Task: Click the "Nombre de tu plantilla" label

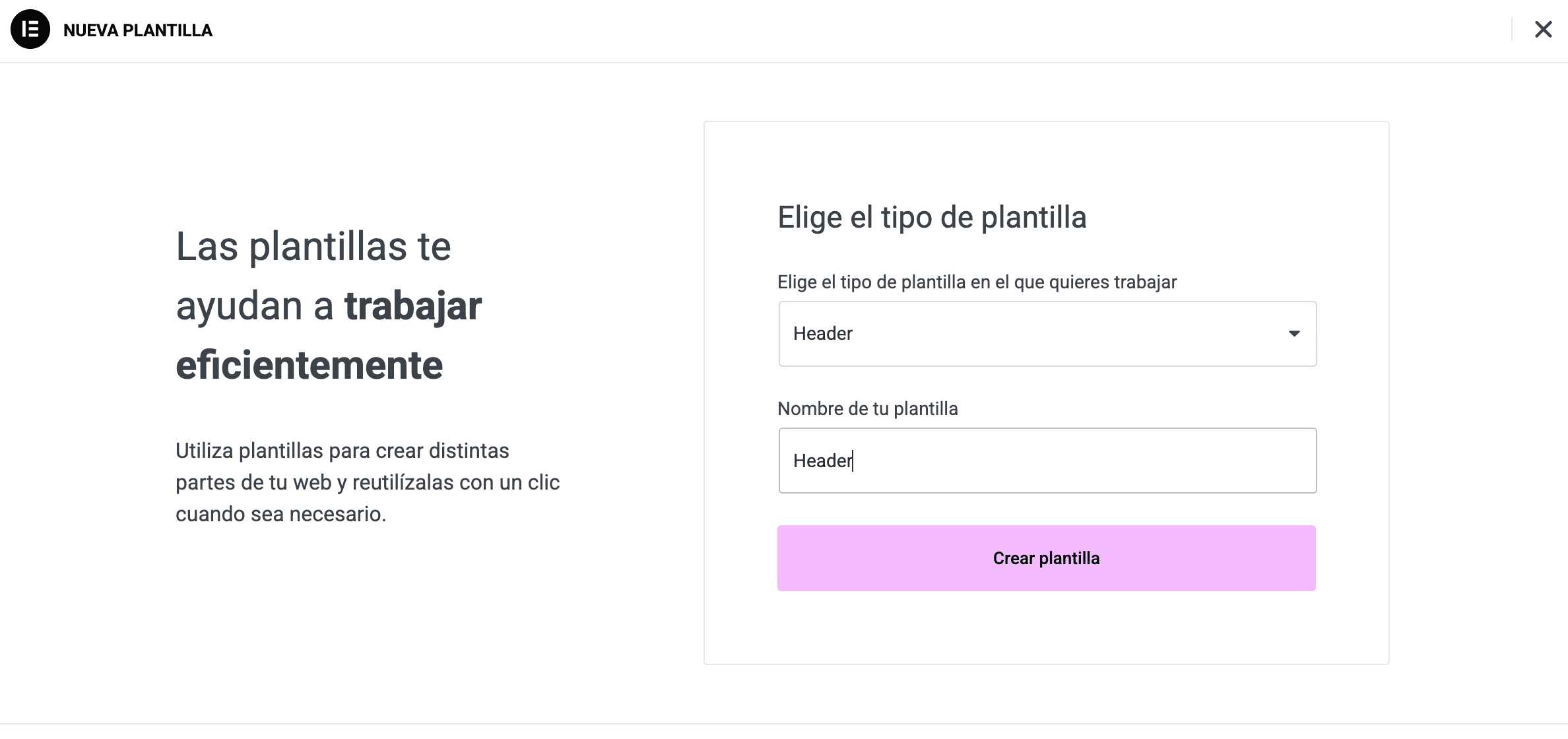Action: point(867,409)
